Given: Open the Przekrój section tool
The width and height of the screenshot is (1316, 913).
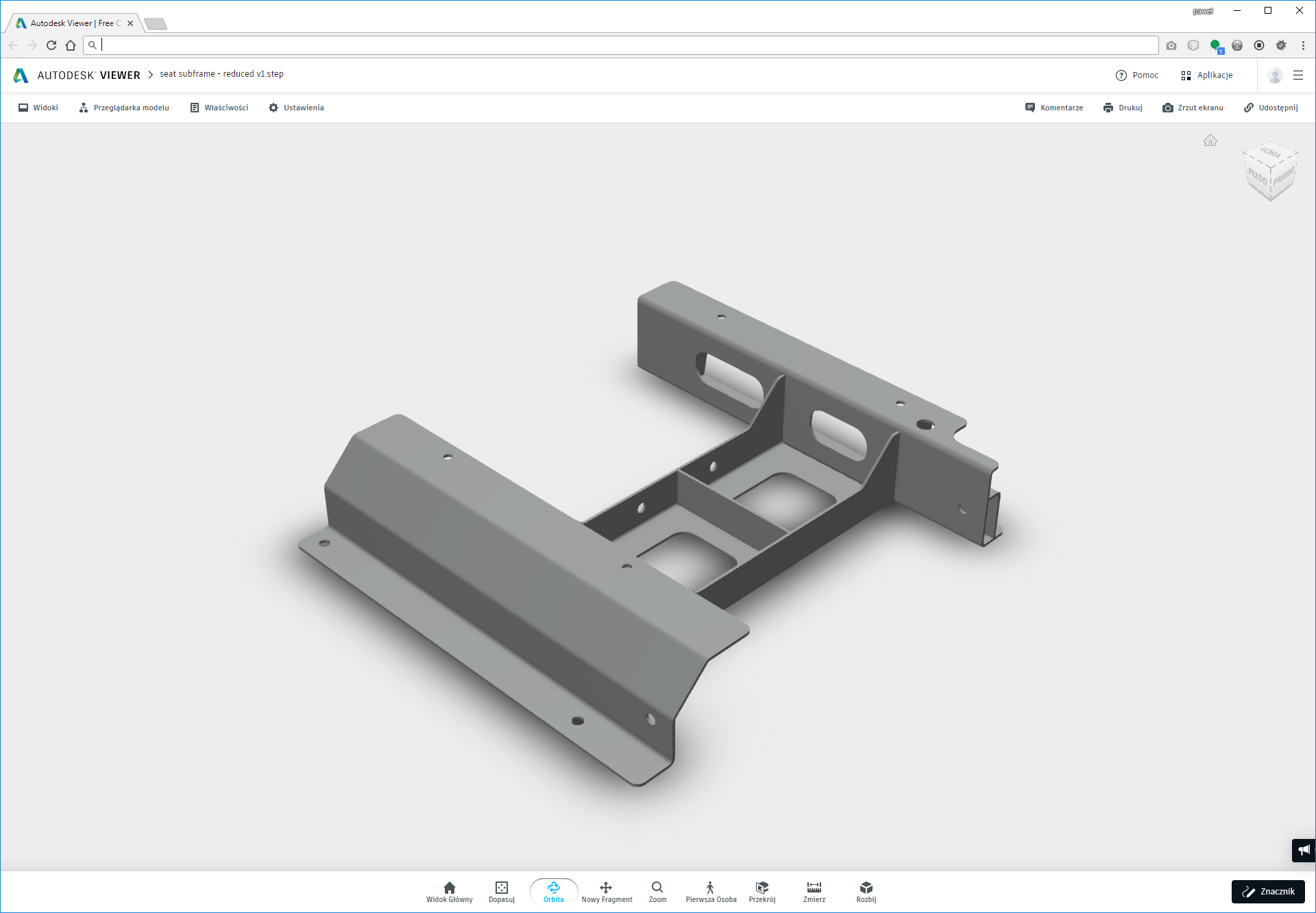Looking at the screenshot, I should 761,891.
